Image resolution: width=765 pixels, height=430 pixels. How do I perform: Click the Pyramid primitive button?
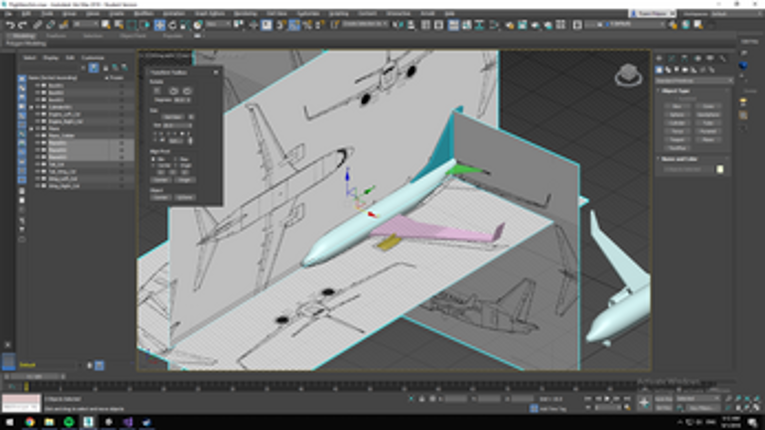pyautogui.click(x=707, y=131)
